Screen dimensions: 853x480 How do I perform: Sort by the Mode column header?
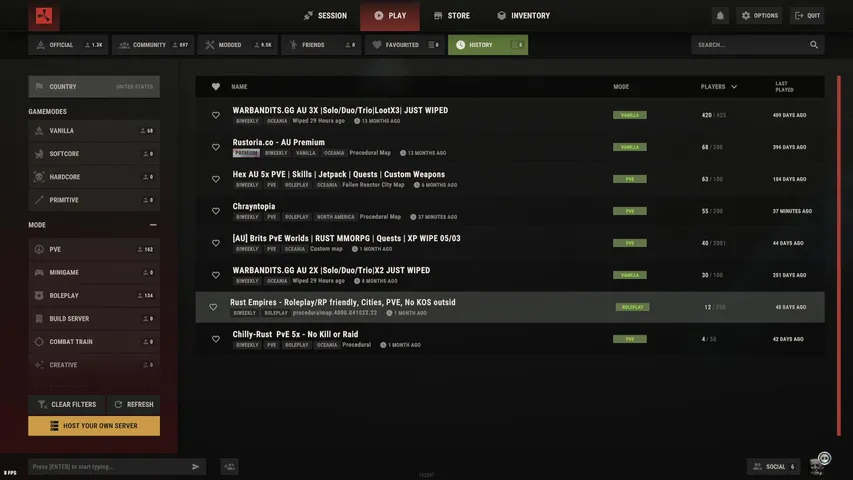point(621,87)
